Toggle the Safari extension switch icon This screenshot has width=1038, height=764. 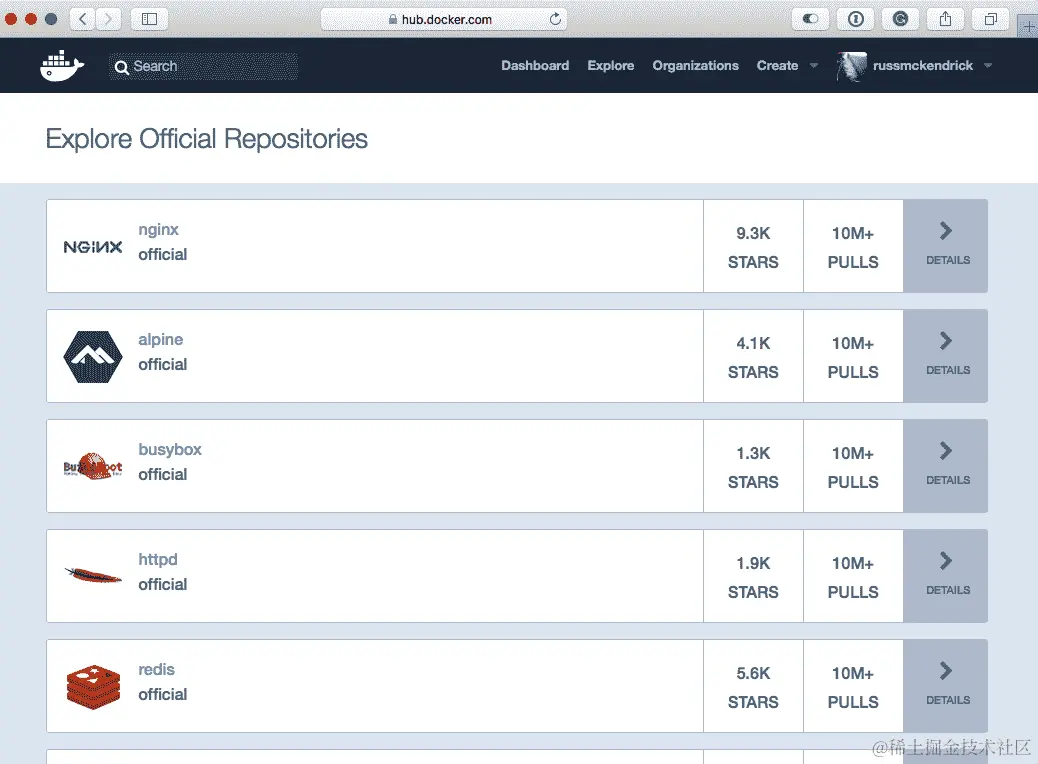pyautogui.click(x=810, y=19)
